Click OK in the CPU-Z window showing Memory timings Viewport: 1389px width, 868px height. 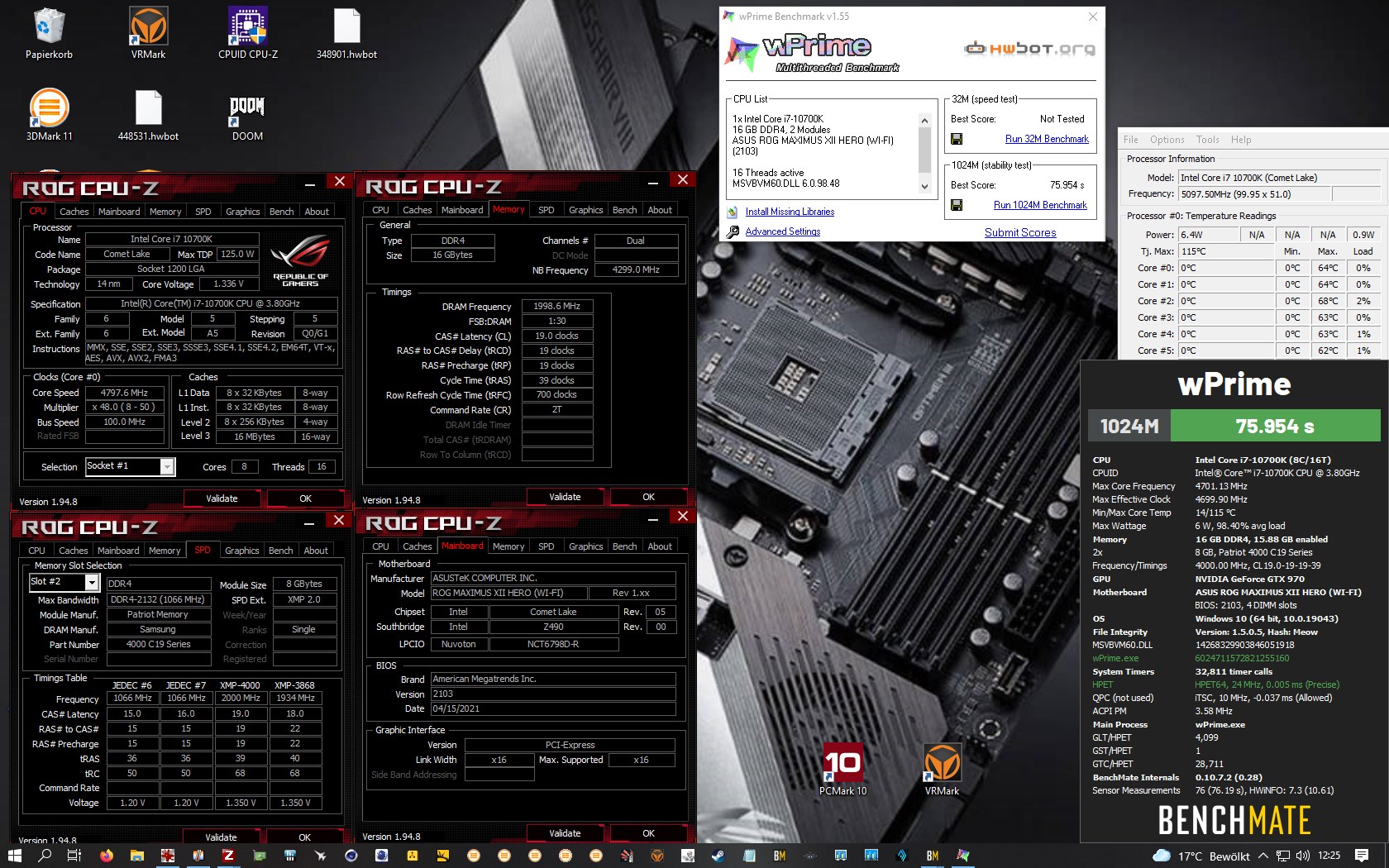[648, 497]
